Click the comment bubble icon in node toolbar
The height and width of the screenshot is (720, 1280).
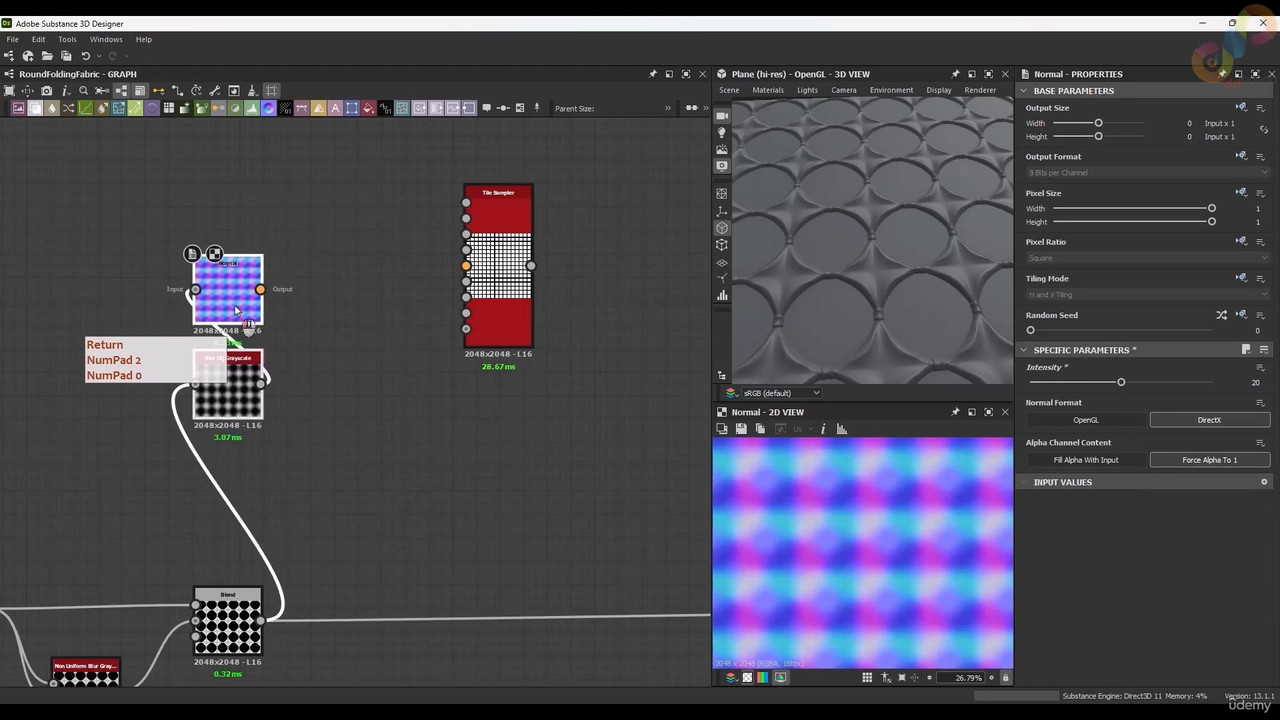click(x=487, y=108)
